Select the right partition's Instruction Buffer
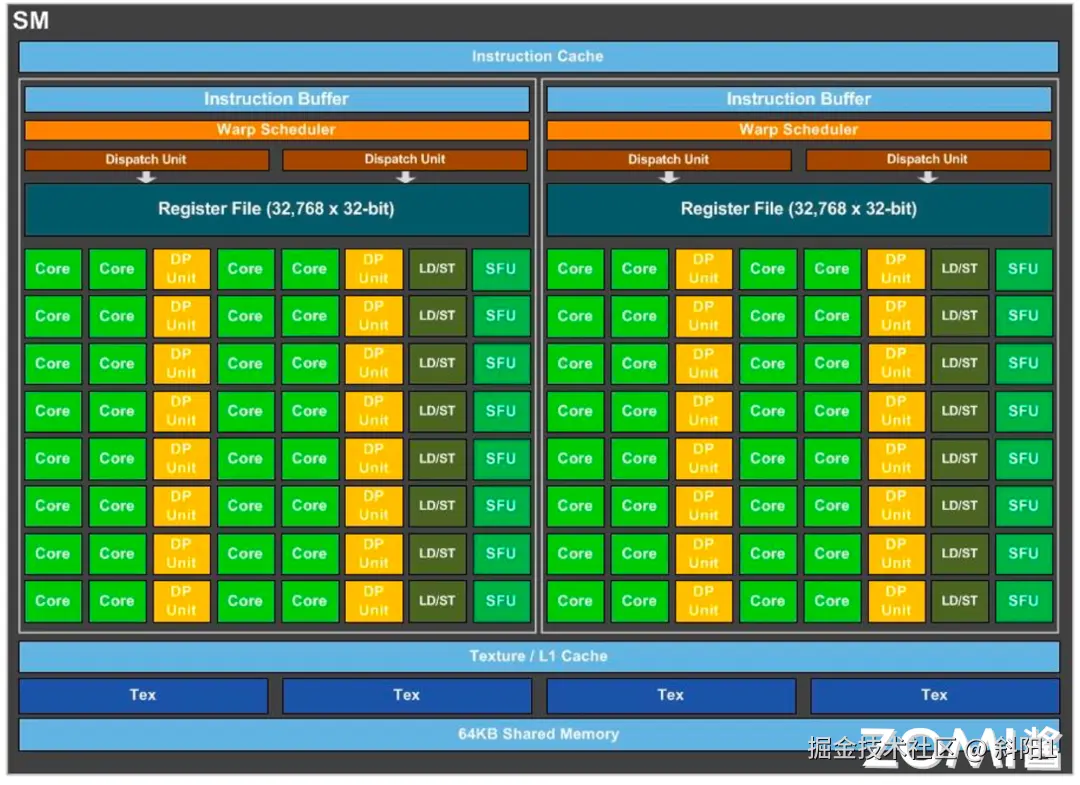Viewport: 1080px width, 785px height. [x=798, y=99]
